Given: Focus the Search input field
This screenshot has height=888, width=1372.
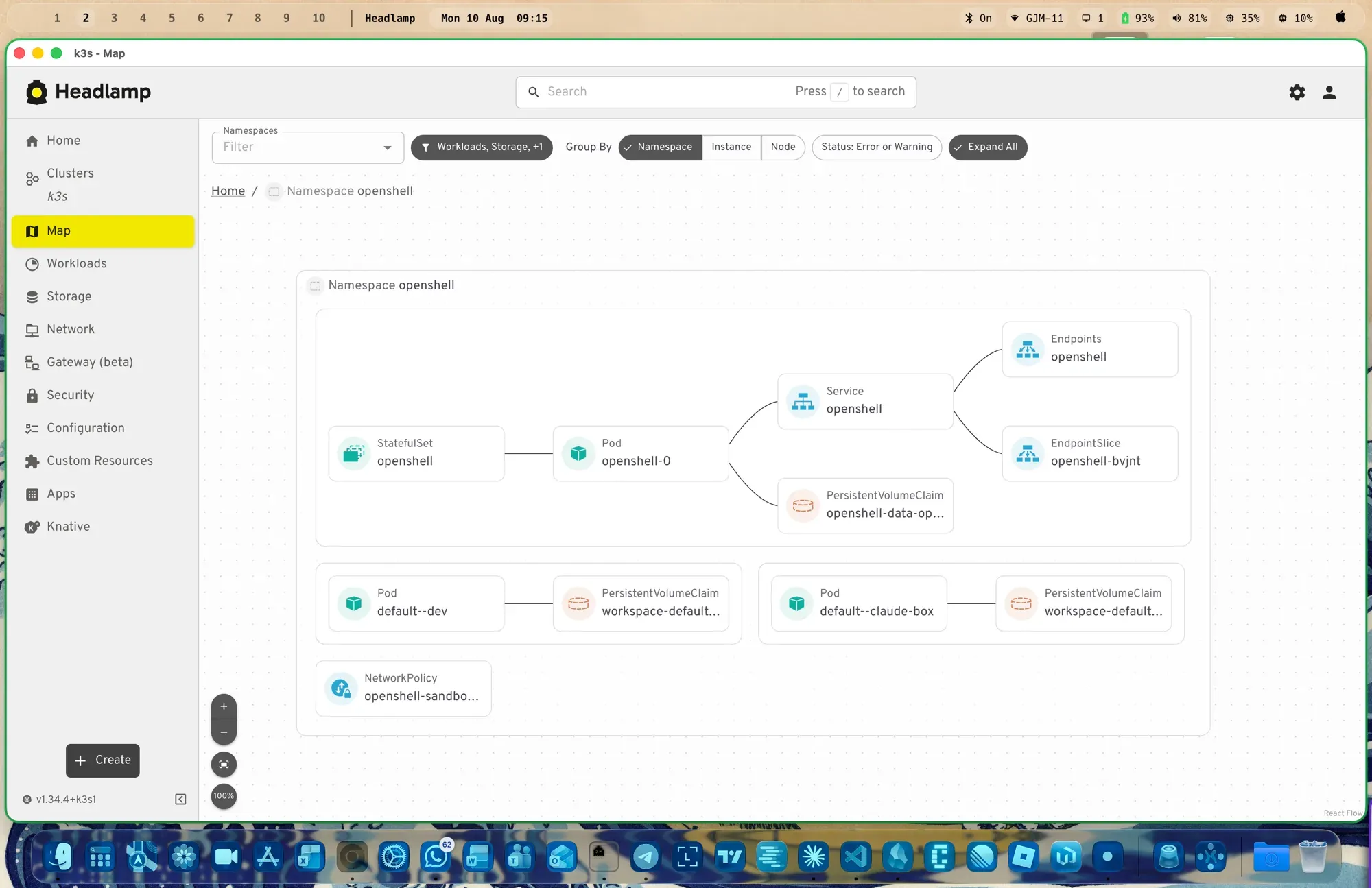Looking at the screenshot, I should pyautogui.click(x=715, y=92).
